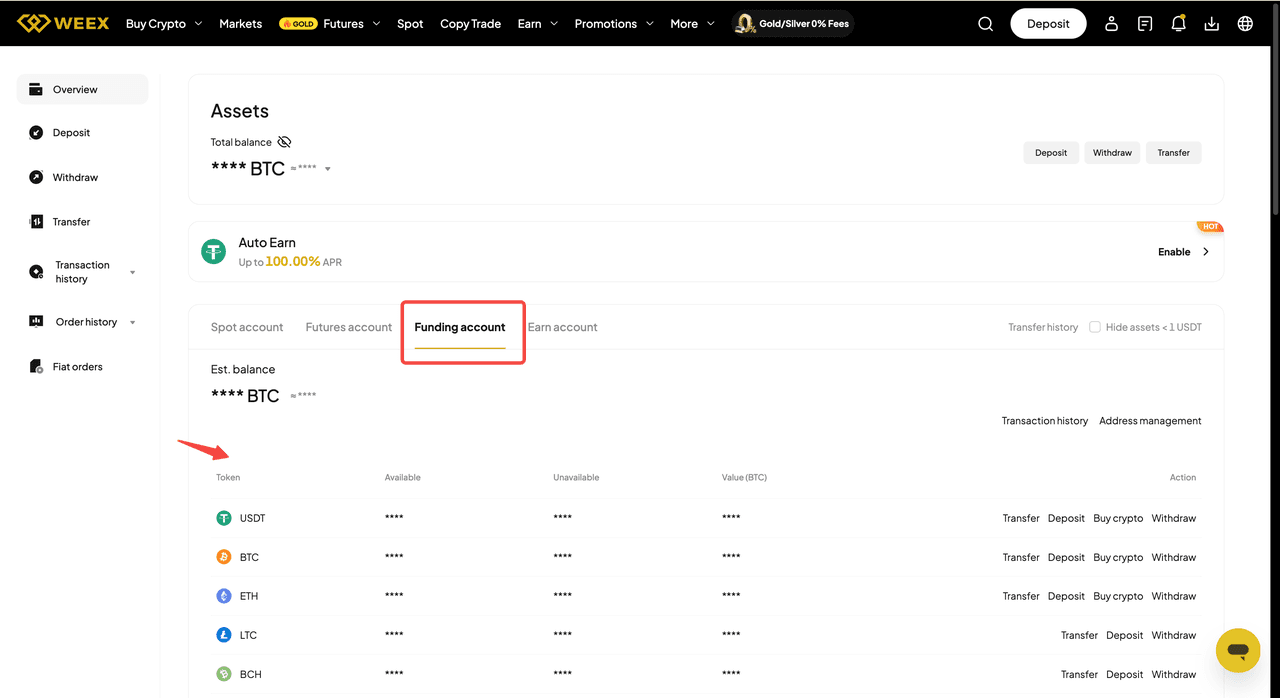Click Withdraw in the BTC row
Screen dimensions: 1280x698
(x=1173, y=557)
